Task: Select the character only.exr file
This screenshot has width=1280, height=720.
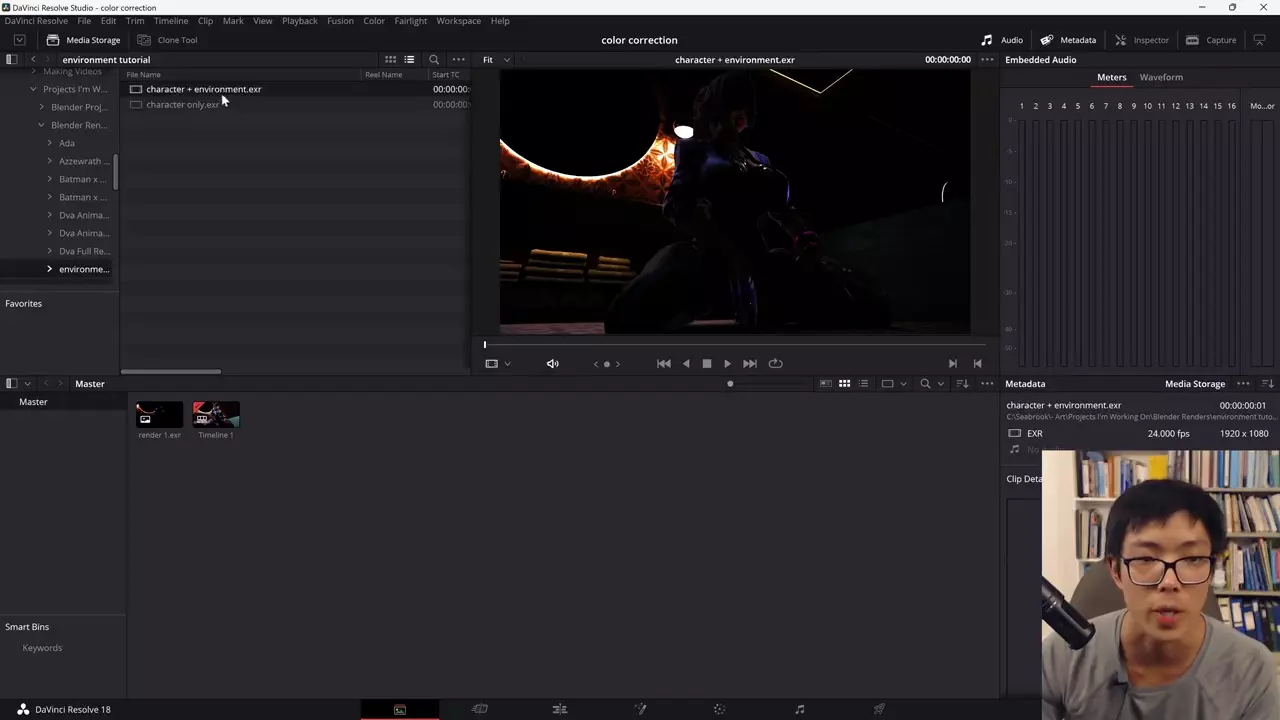Action: pos(182,105)
